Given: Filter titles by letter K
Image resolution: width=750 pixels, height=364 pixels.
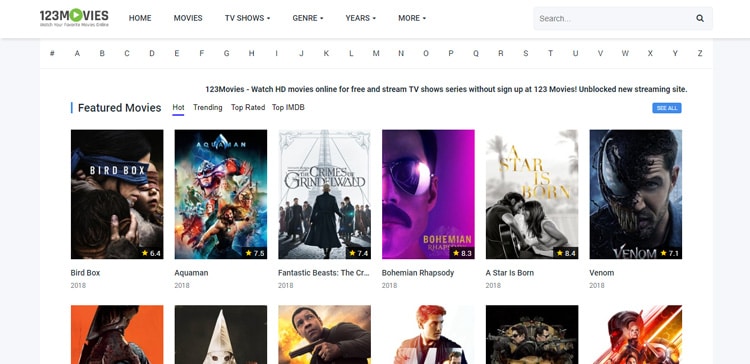Looking at the screenshot, I should (x=326, y=53).
